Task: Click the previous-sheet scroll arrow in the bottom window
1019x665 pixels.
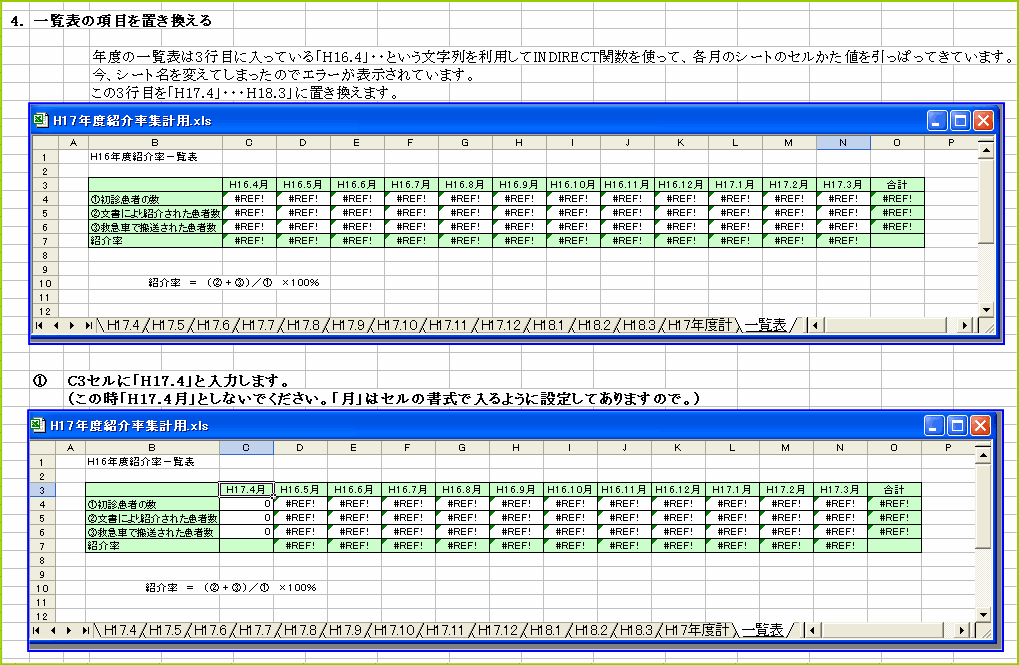Action: pyautogui.click(x=52, y=631)
